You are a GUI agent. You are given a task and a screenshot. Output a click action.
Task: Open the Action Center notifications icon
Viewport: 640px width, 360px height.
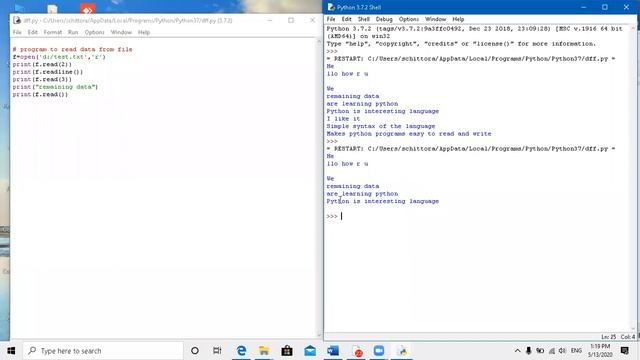click(624, 351)
